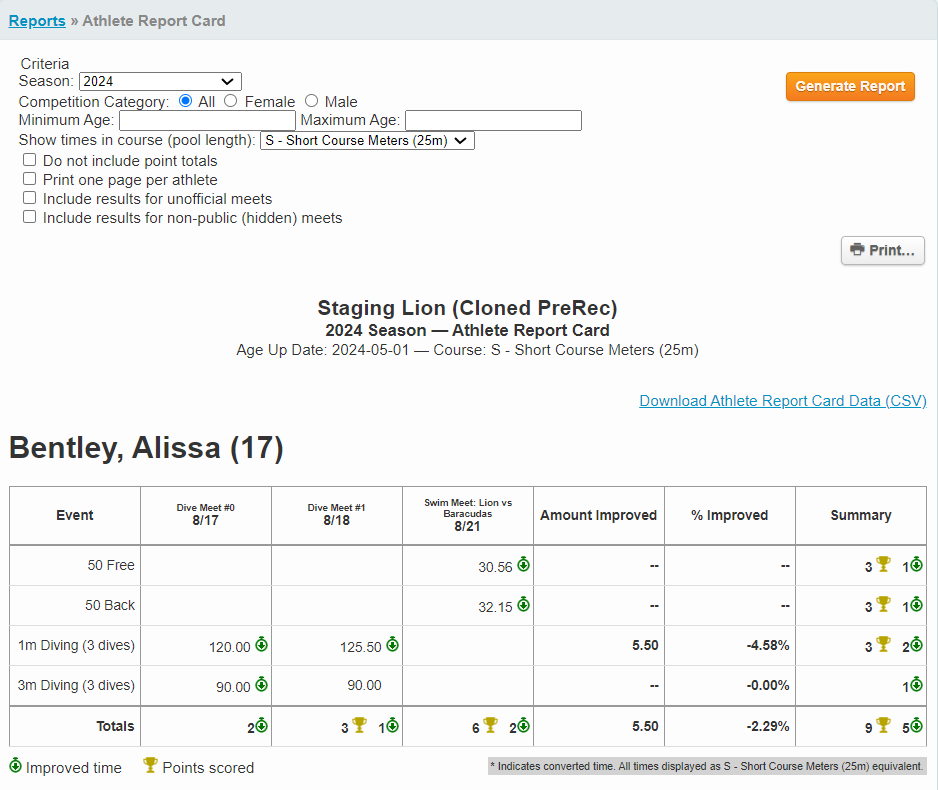
Task: Enable 'Do not include point totals'
Action: click(29, 159)
